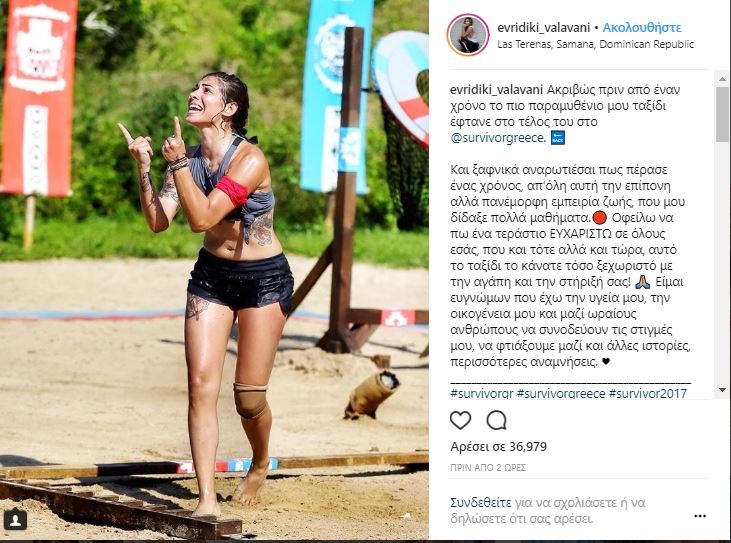Open the #survivorgreece hashtag

(x=561, y=393)
